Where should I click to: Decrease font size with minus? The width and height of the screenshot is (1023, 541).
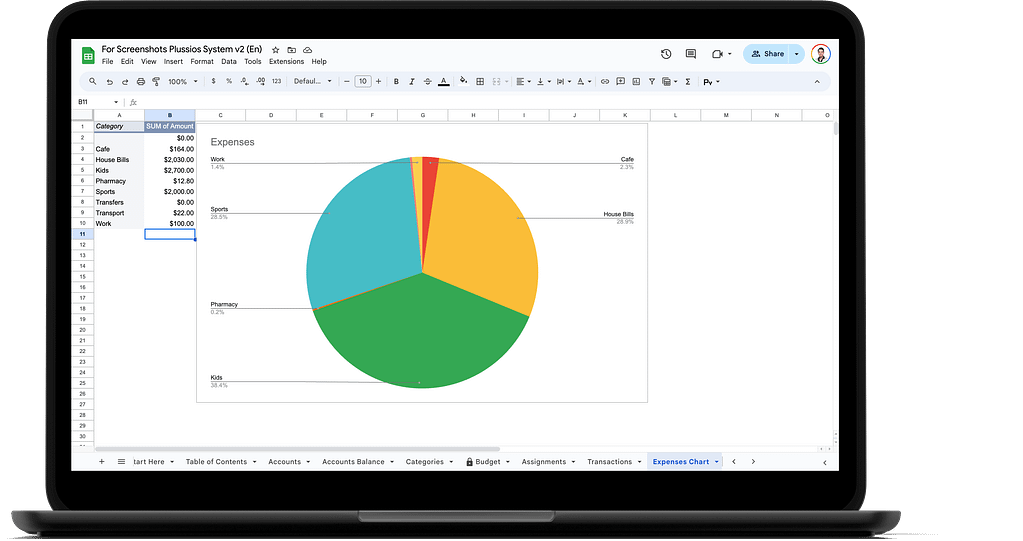click(x=347, y=82)
